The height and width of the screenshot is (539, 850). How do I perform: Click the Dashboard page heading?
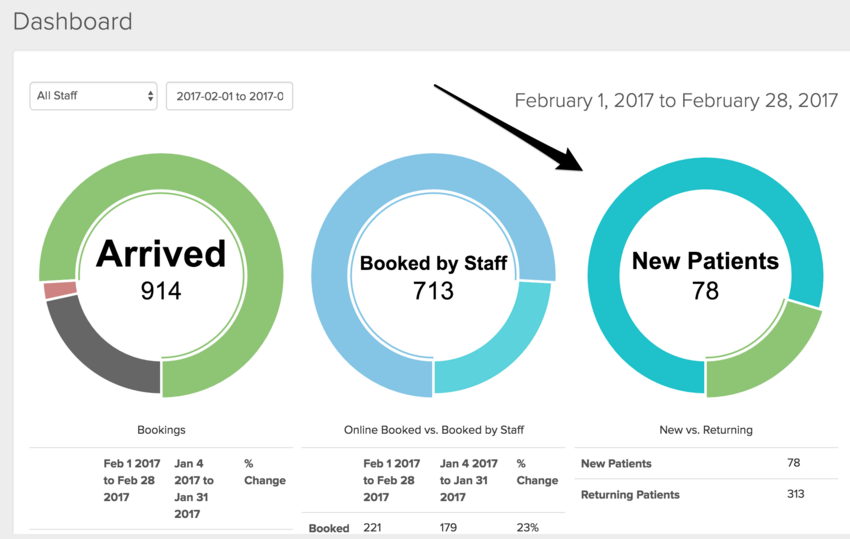(72, 20)
